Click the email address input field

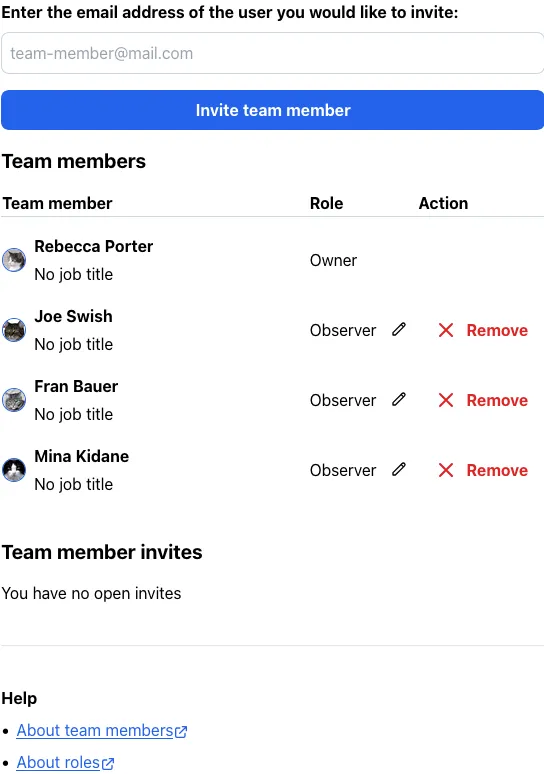click(x=272, y=53)
